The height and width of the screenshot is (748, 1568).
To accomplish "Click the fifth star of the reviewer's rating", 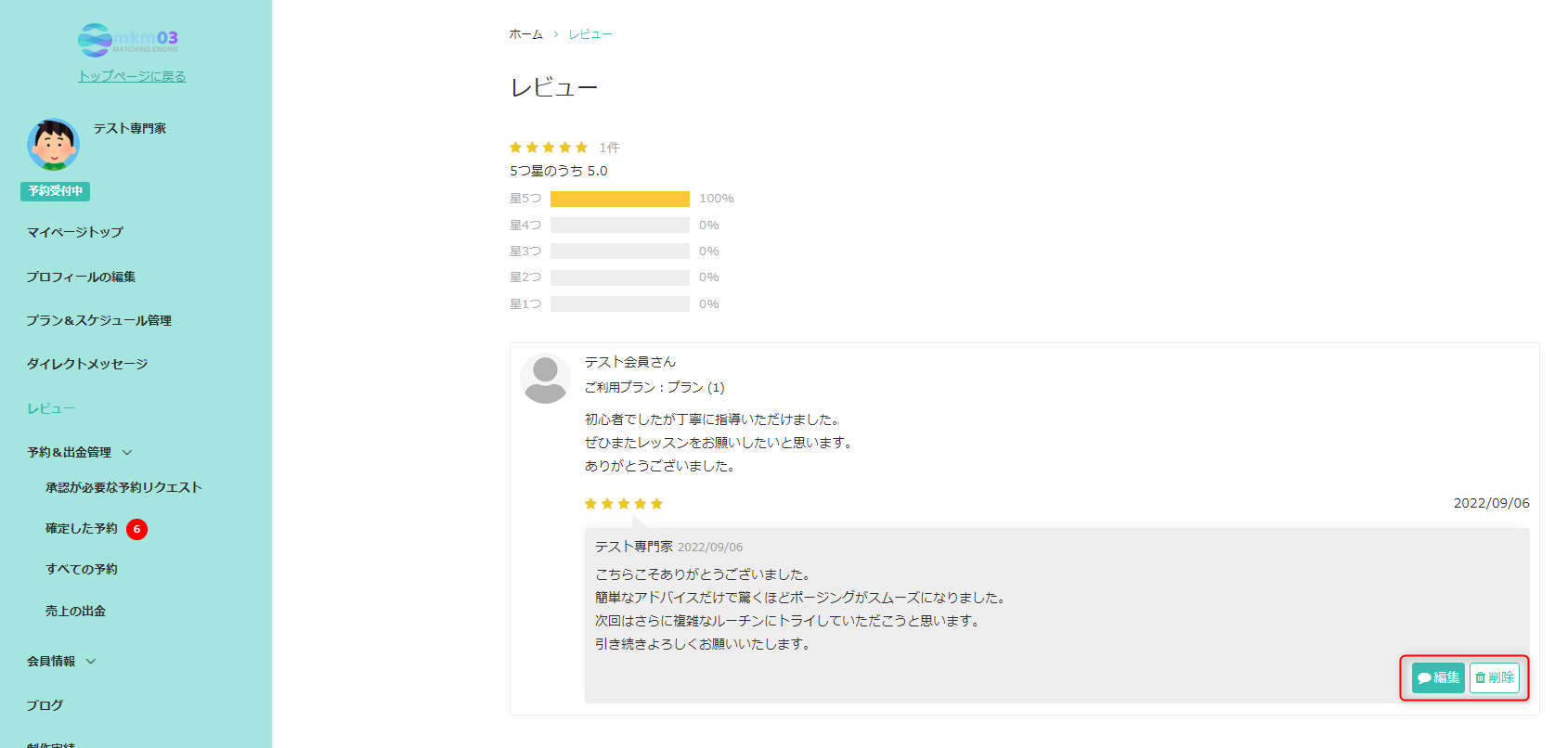I will pos(658,503).
